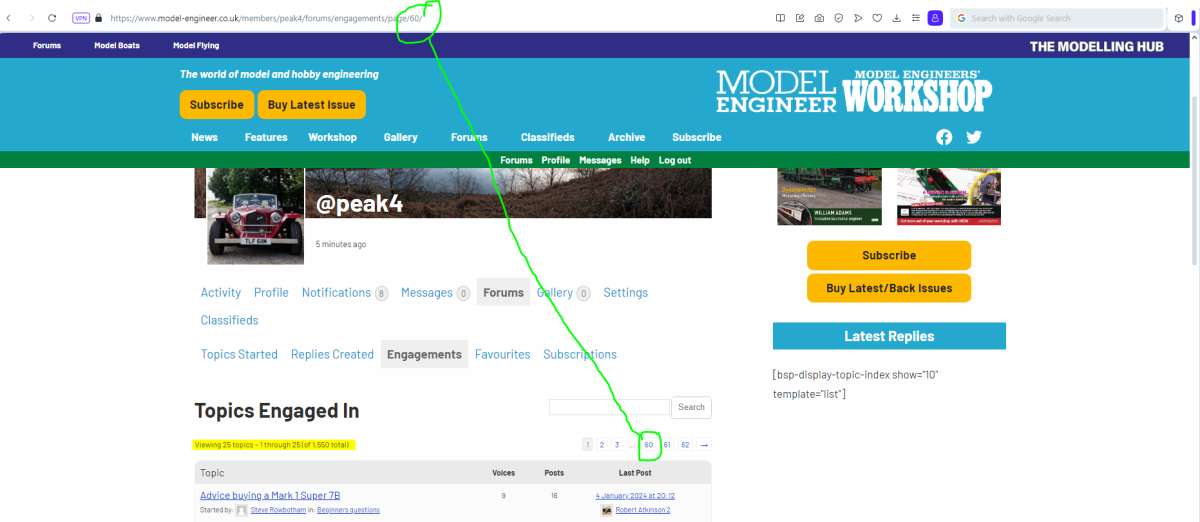Open the Settings profile tab

click(626, 293)
